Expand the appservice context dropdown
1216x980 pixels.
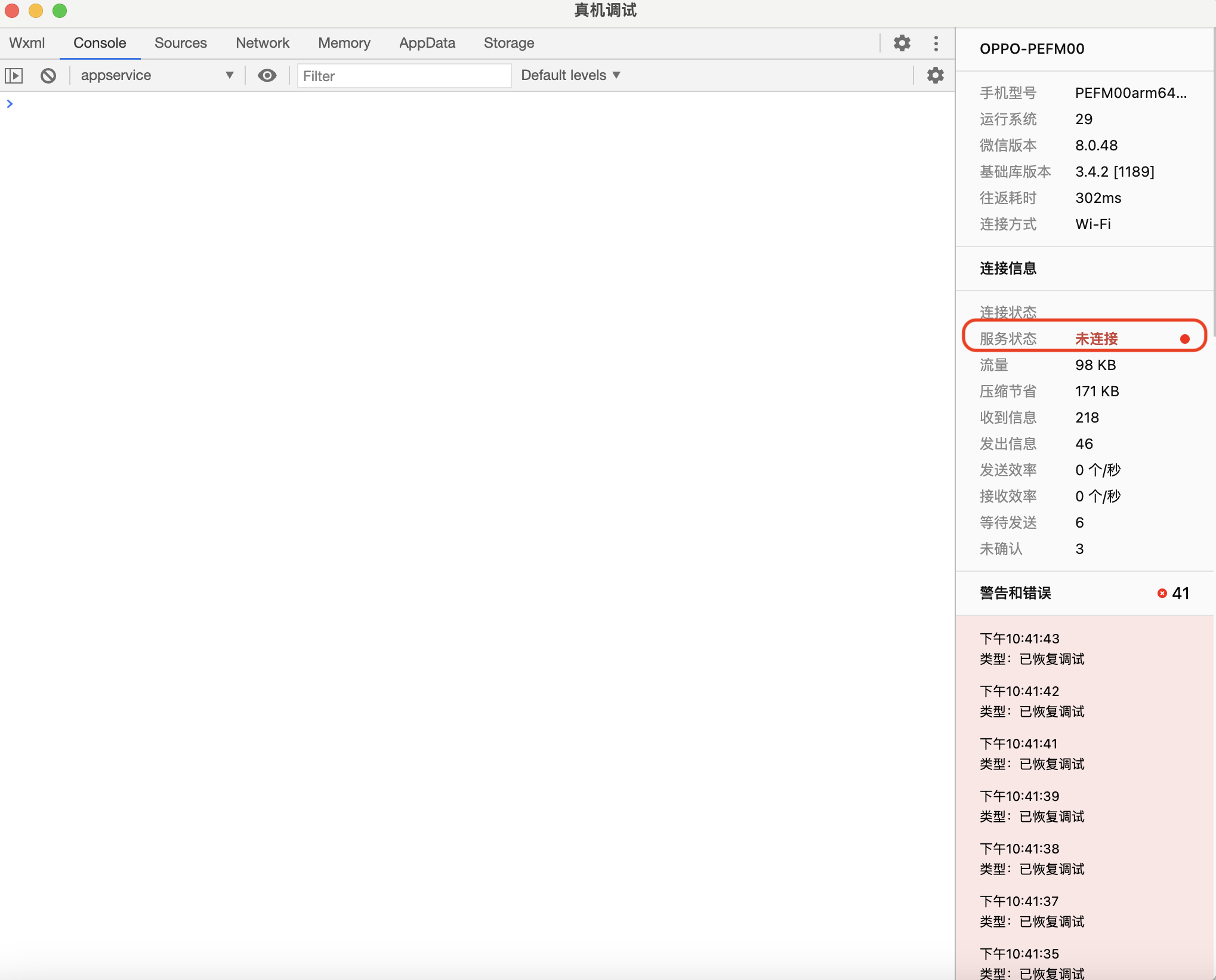(x=156, y=75)
